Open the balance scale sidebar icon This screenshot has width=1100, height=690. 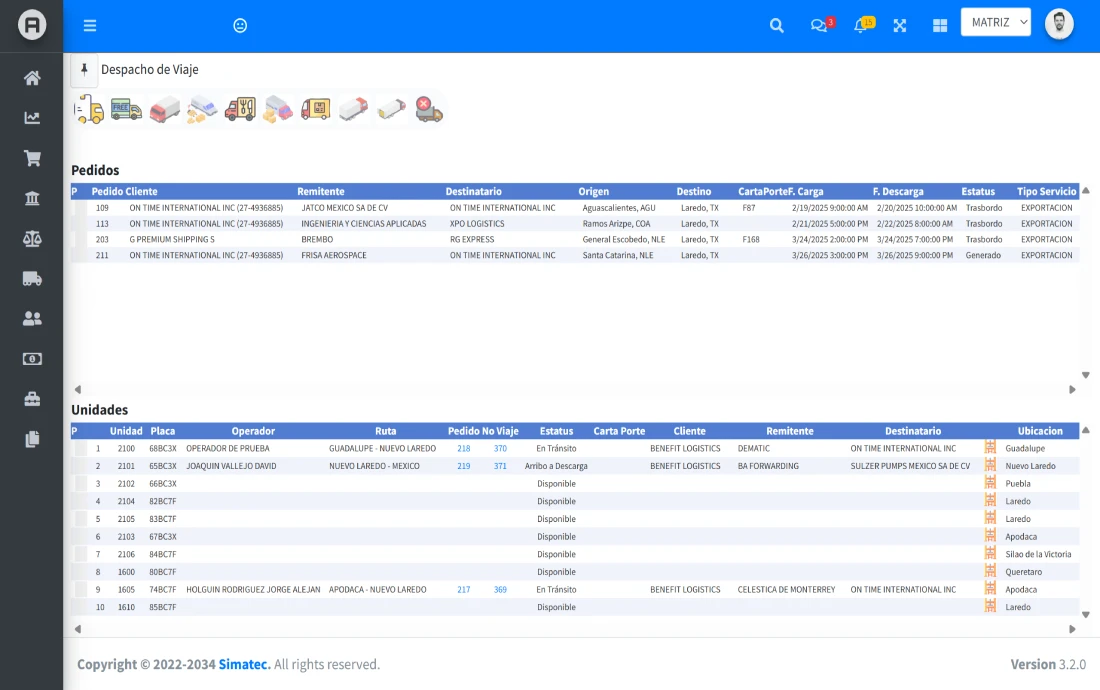pyautogui.click(x=32, y=238)
